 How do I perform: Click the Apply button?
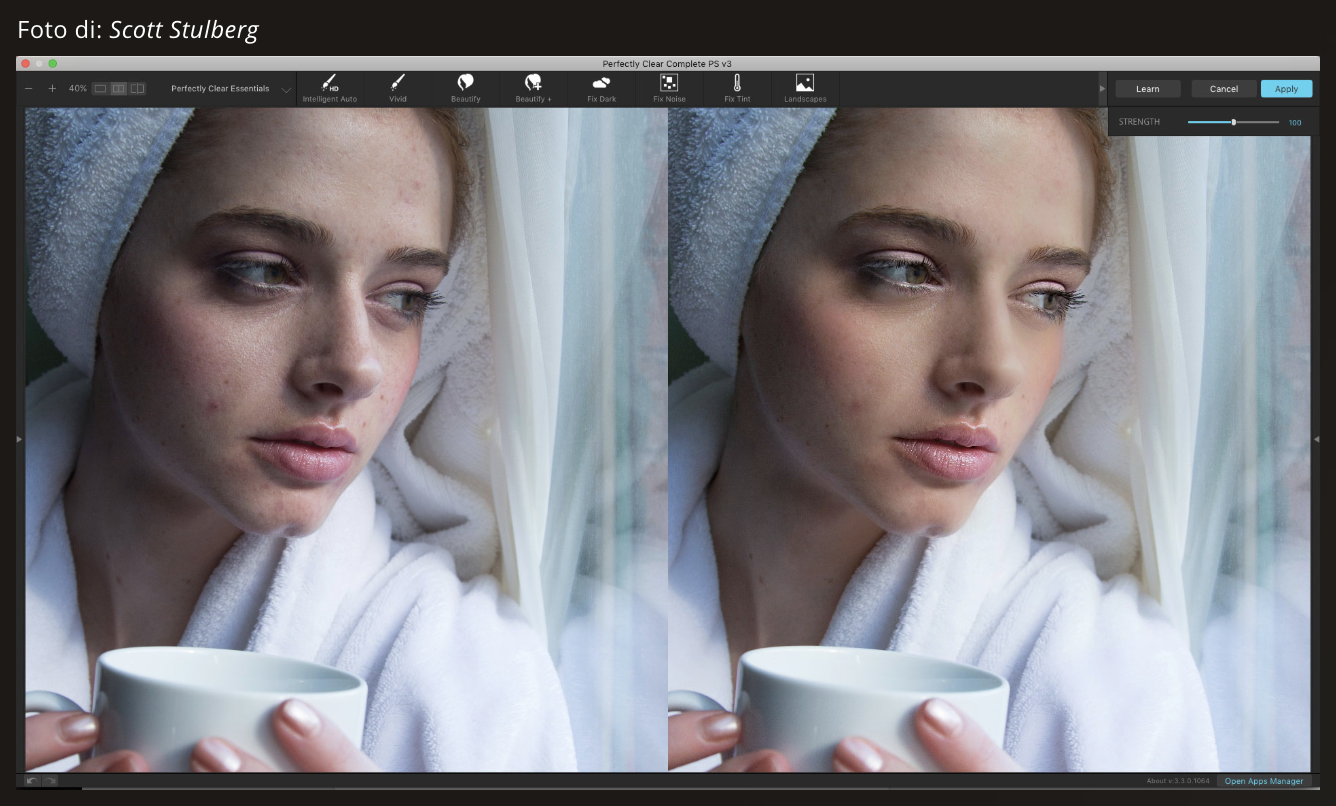[1286, 89]
